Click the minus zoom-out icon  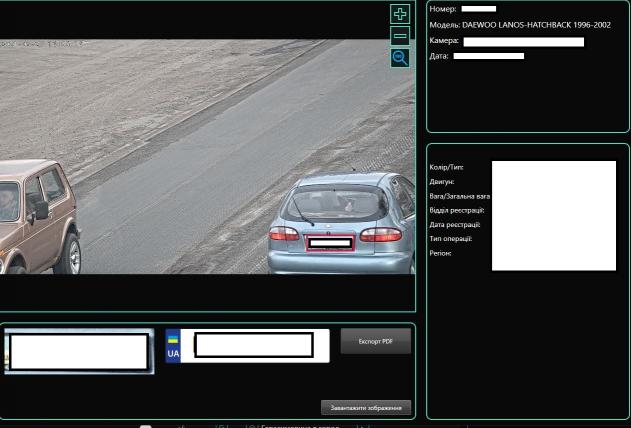pyautogui.click(x=400, y=36)
